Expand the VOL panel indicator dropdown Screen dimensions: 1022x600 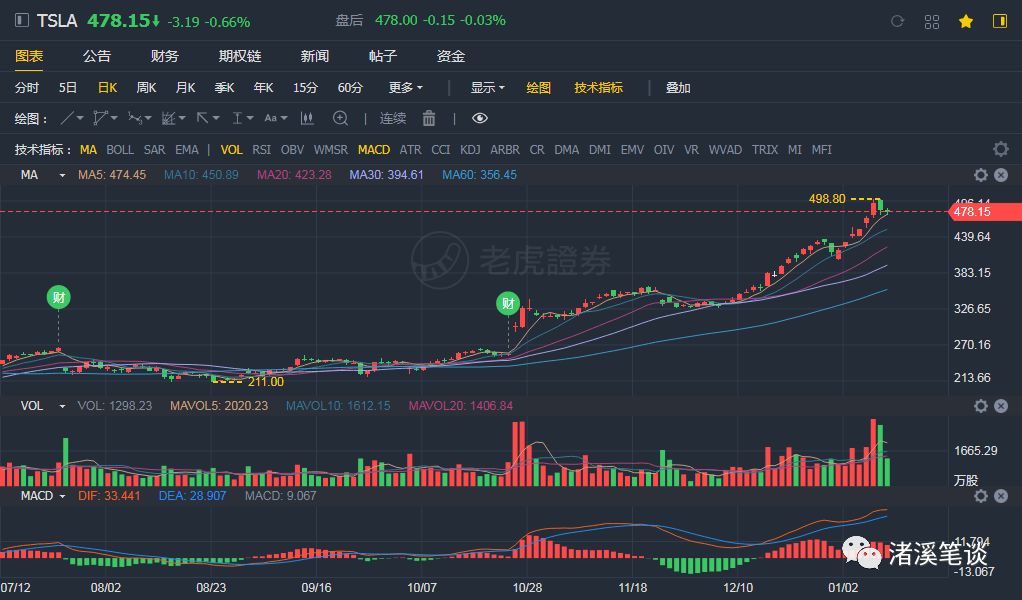pyautogui.click(x=63, y=406)
